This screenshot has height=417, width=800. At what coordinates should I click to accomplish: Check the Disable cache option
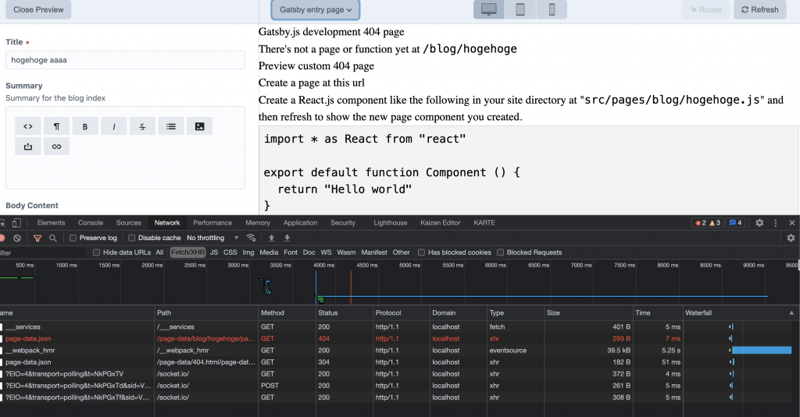coord(132,238)
